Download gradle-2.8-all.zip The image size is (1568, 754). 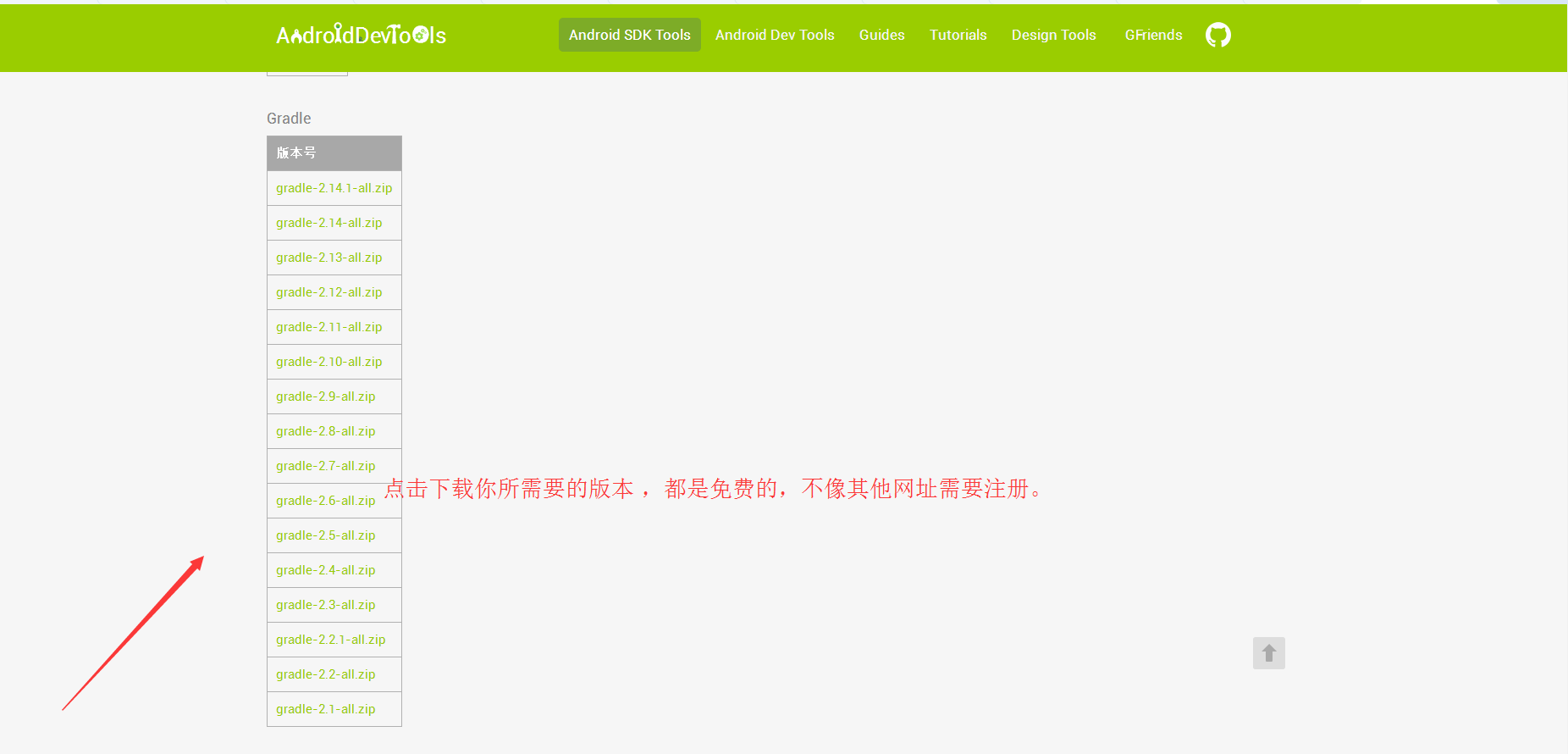[325, 431]
